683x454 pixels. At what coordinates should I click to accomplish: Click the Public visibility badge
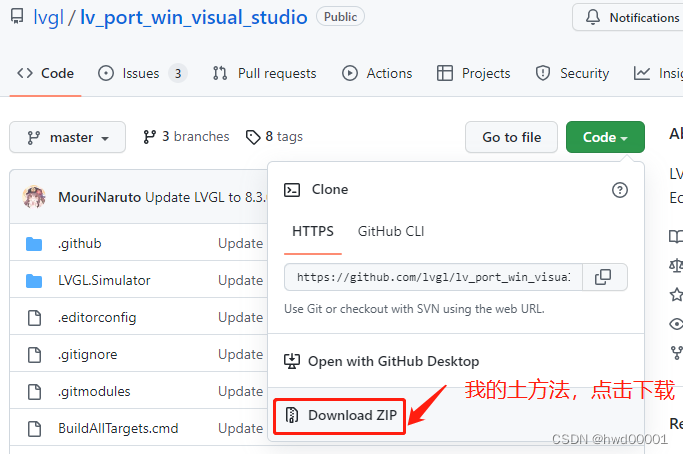click(341, 17)
